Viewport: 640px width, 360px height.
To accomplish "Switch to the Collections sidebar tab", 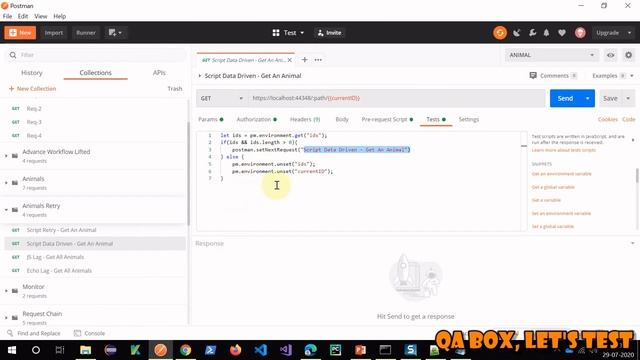I will pyautogui.click(x=96, y=73).
